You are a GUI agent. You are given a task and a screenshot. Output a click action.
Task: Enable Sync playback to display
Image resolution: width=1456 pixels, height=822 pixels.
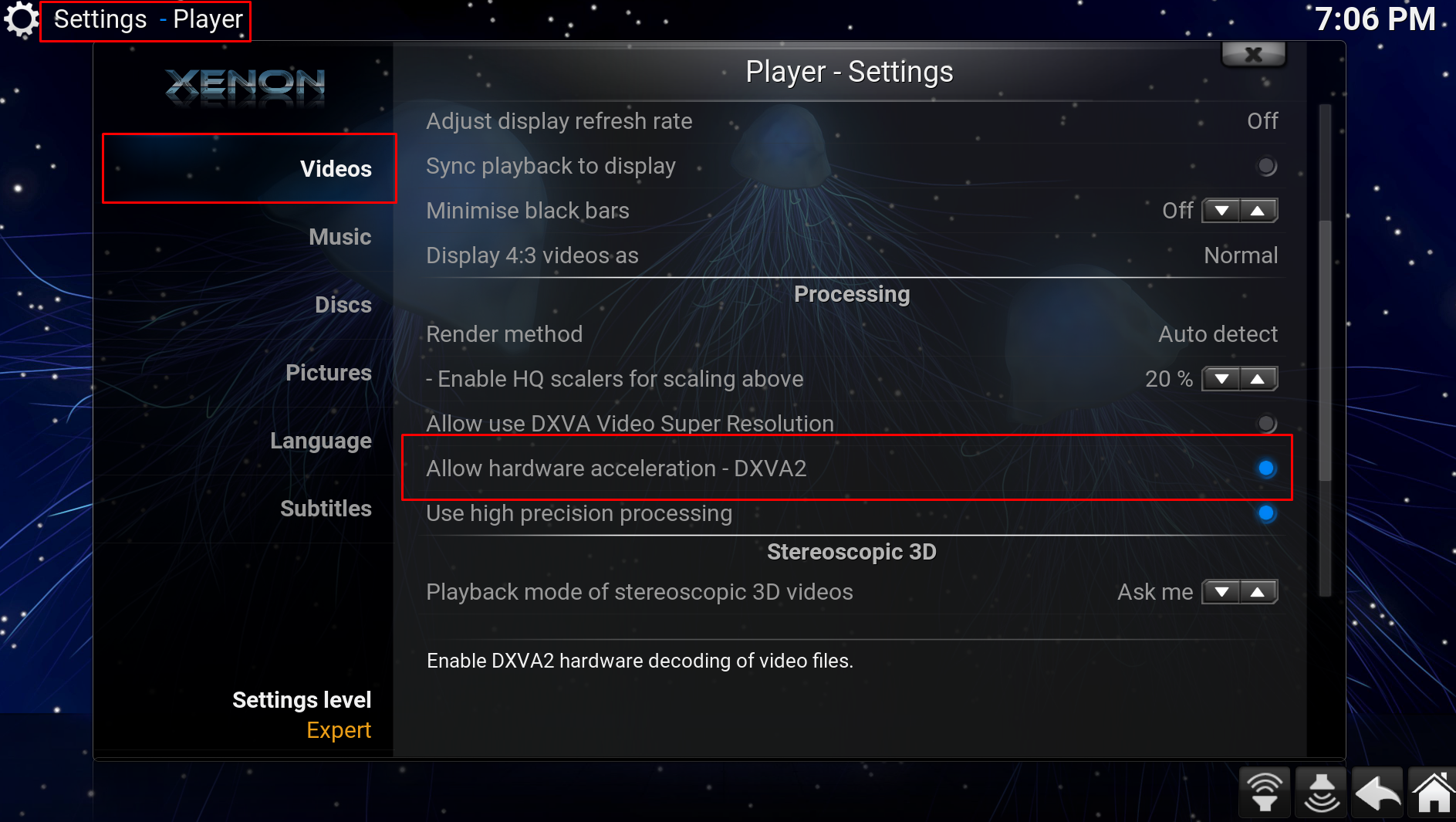pyautogui.click(x=1266, y=166)
